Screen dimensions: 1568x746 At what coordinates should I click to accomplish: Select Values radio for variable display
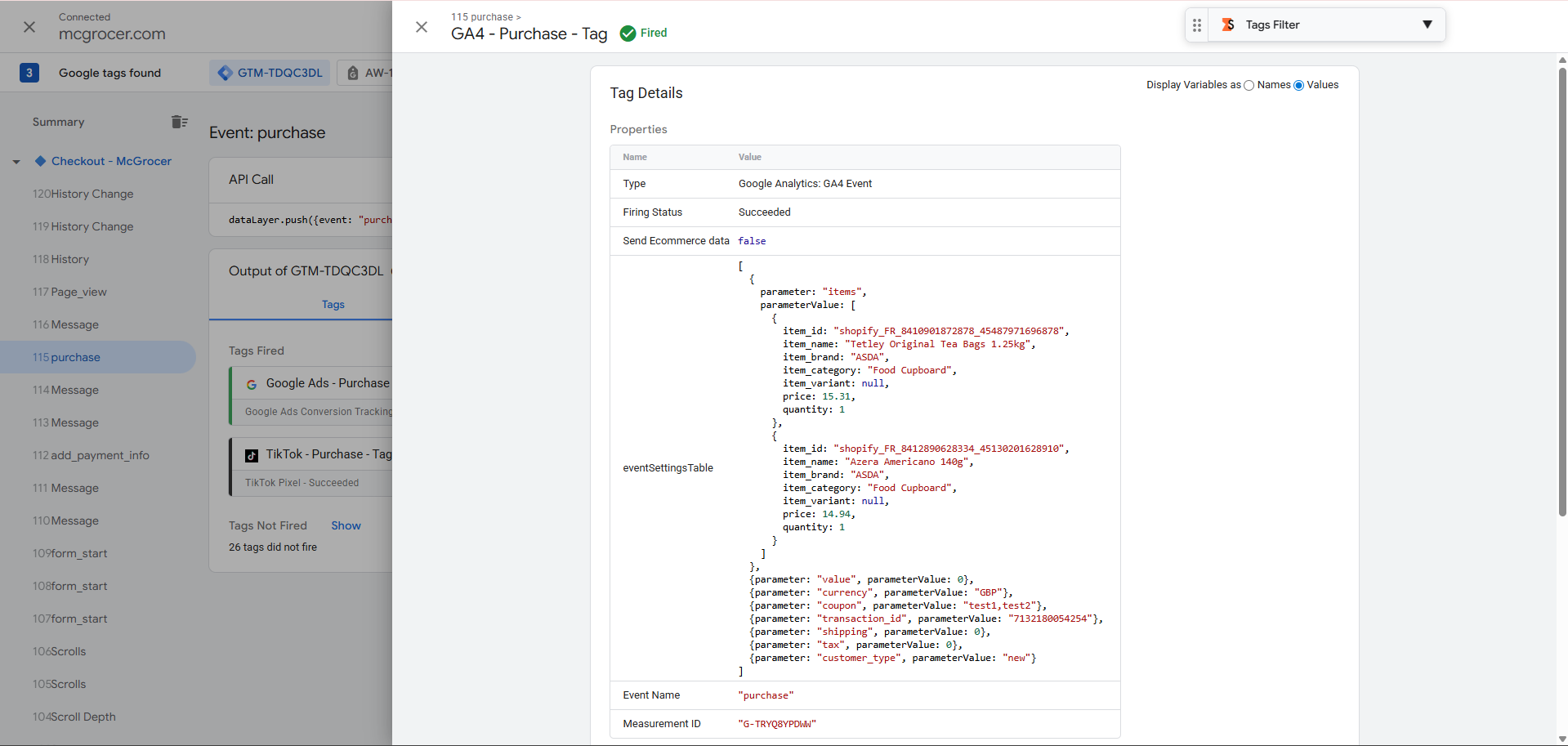[x=1298, y=86]
